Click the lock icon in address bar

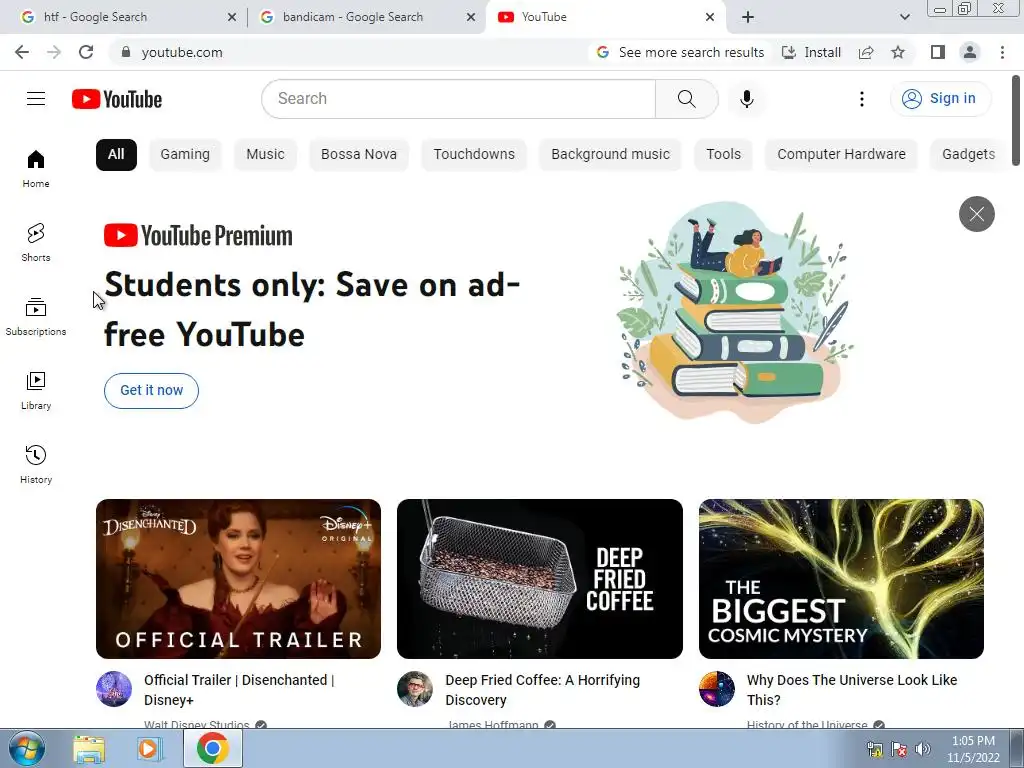(x=126, y=52)
